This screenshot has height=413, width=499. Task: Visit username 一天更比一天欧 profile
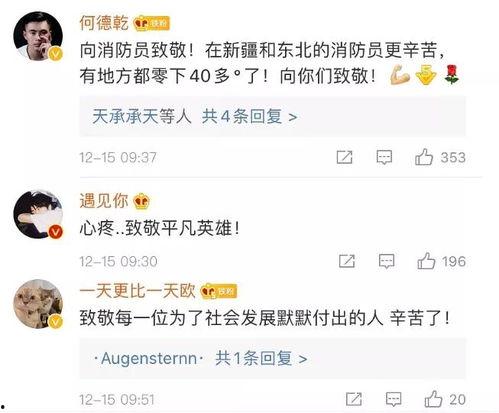137,291
